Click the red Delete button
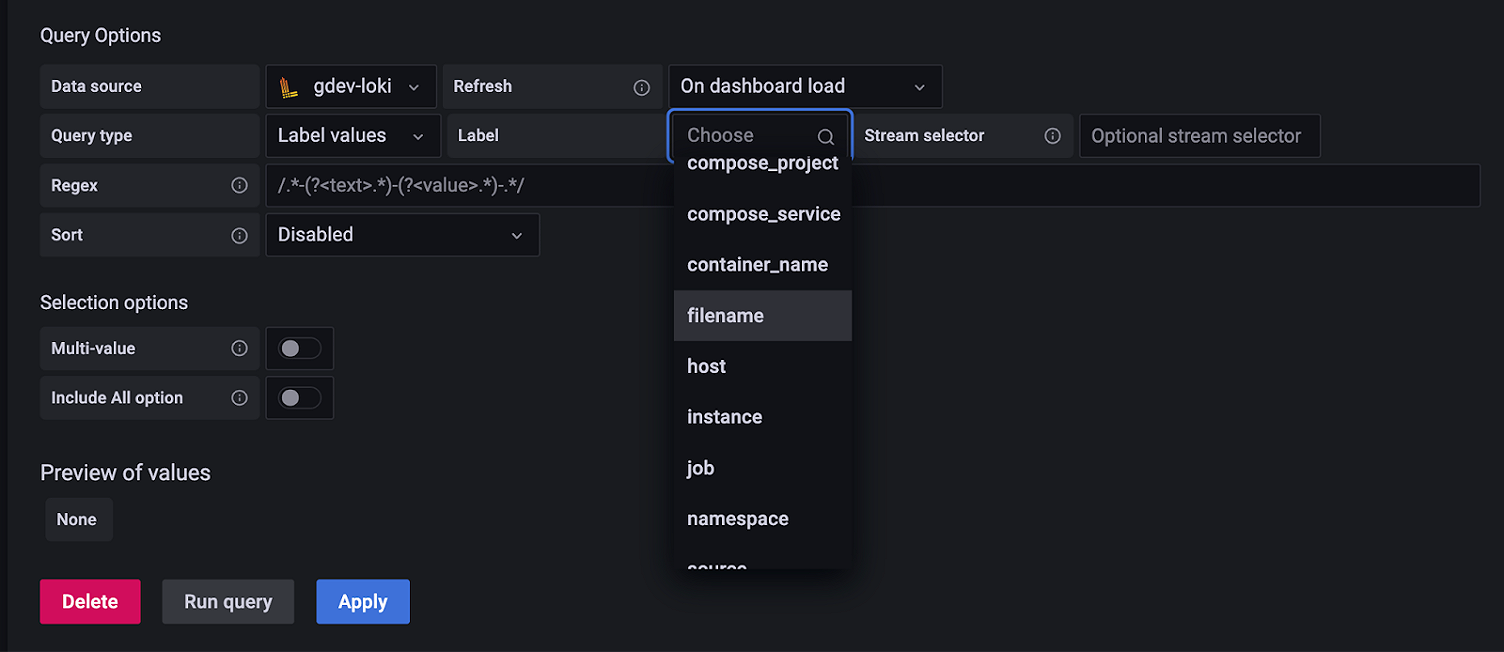Viewport: 1504px width, 652px height. coord(90,602)
